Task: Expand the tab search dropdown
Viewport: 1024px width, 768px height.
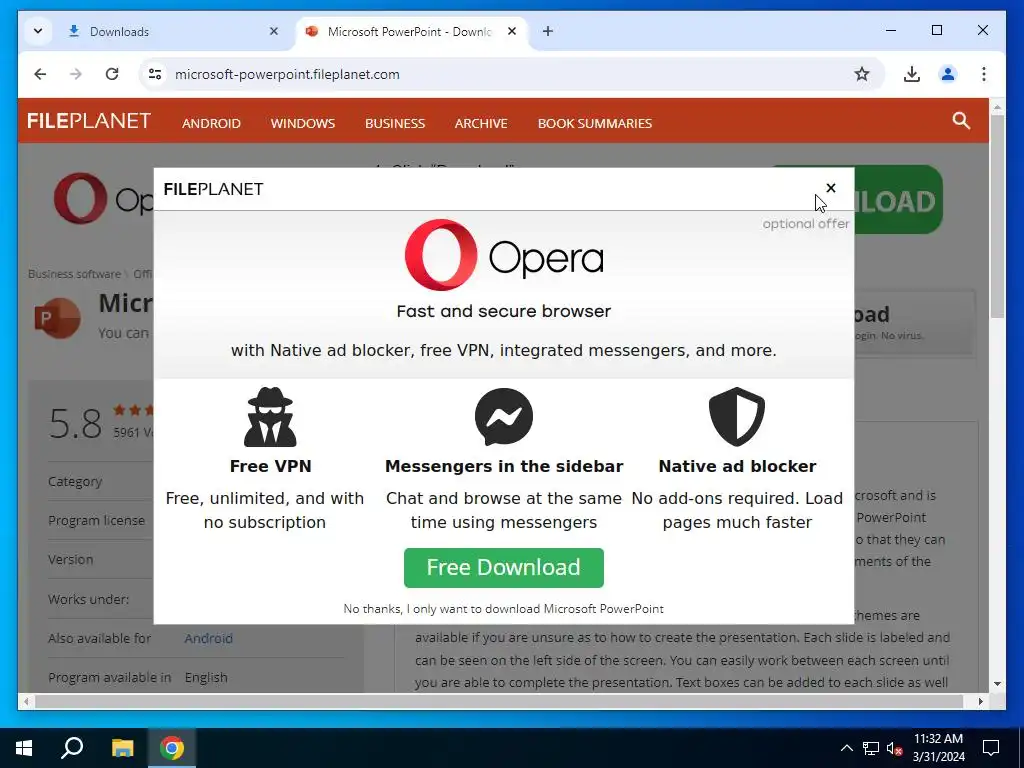Action: click(38, 31)
